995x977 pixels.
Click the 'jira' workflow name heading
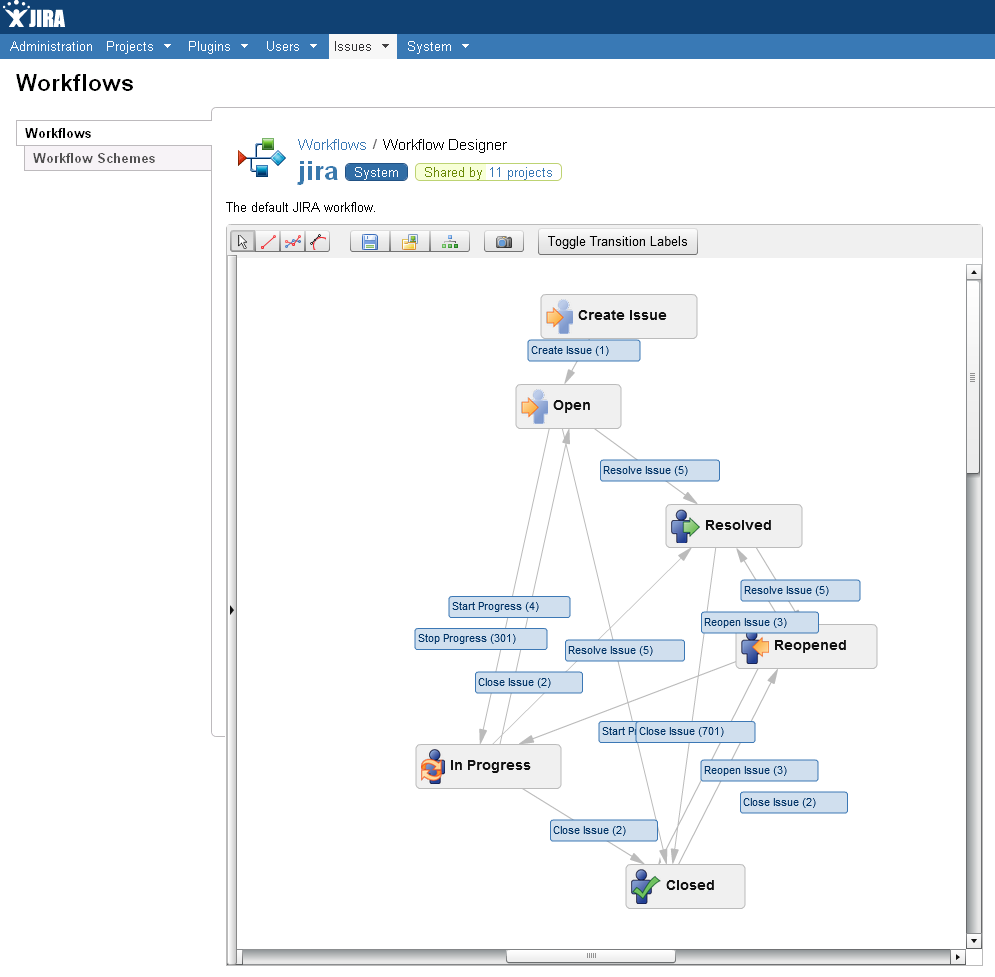[x=318, y=171]
